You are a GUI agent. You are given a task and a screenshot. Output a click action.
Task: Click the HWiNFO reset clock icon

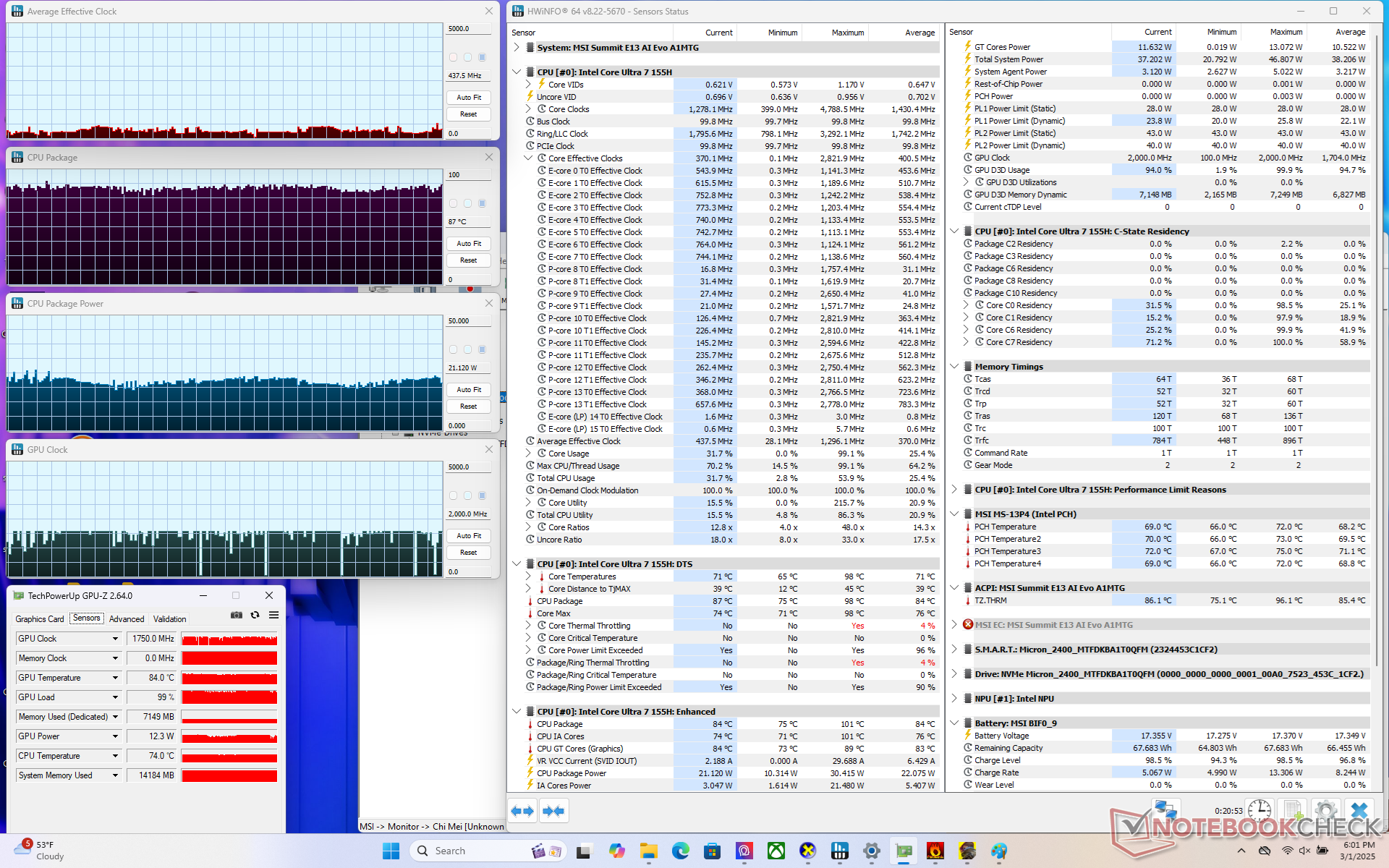point(1260,811)
